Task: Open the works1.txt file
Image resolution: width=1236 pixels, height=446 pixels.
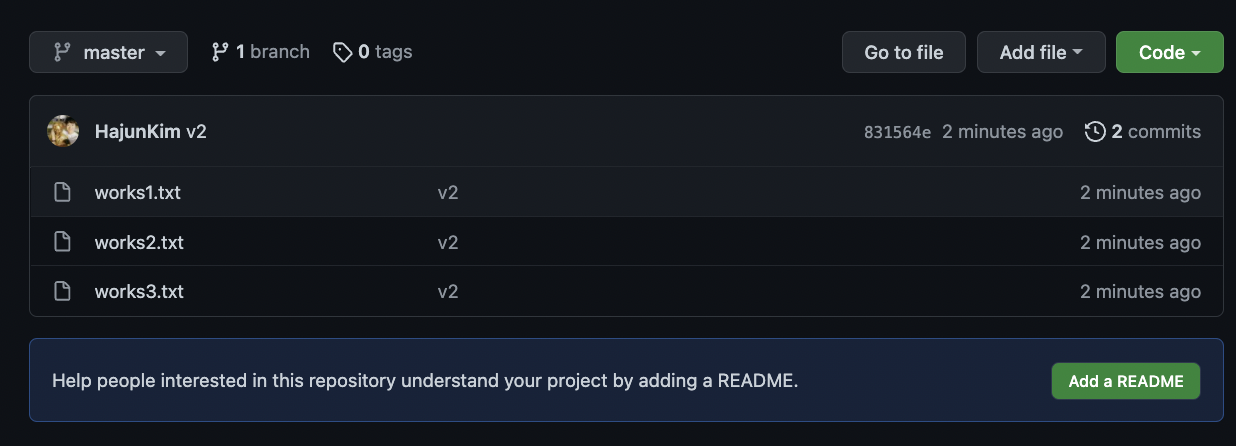Action: coord(138,192)
